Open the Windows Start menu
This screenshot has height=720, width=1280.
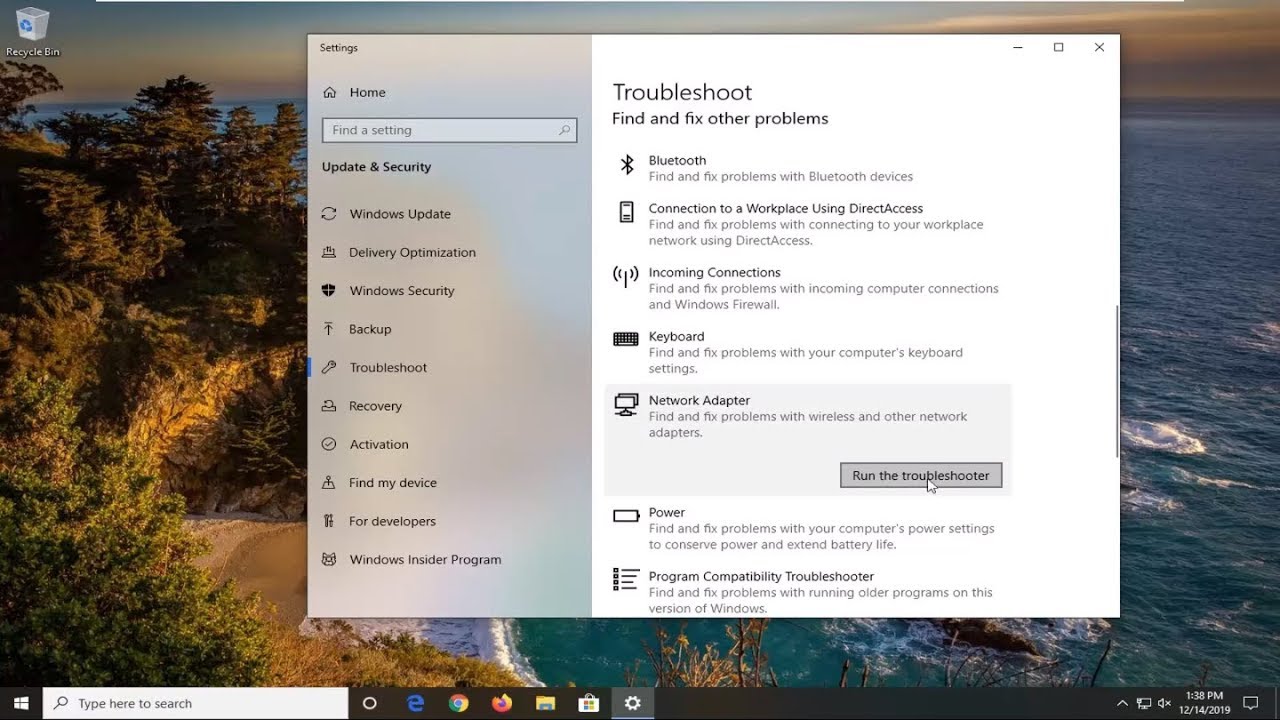[x=21, y=703]
